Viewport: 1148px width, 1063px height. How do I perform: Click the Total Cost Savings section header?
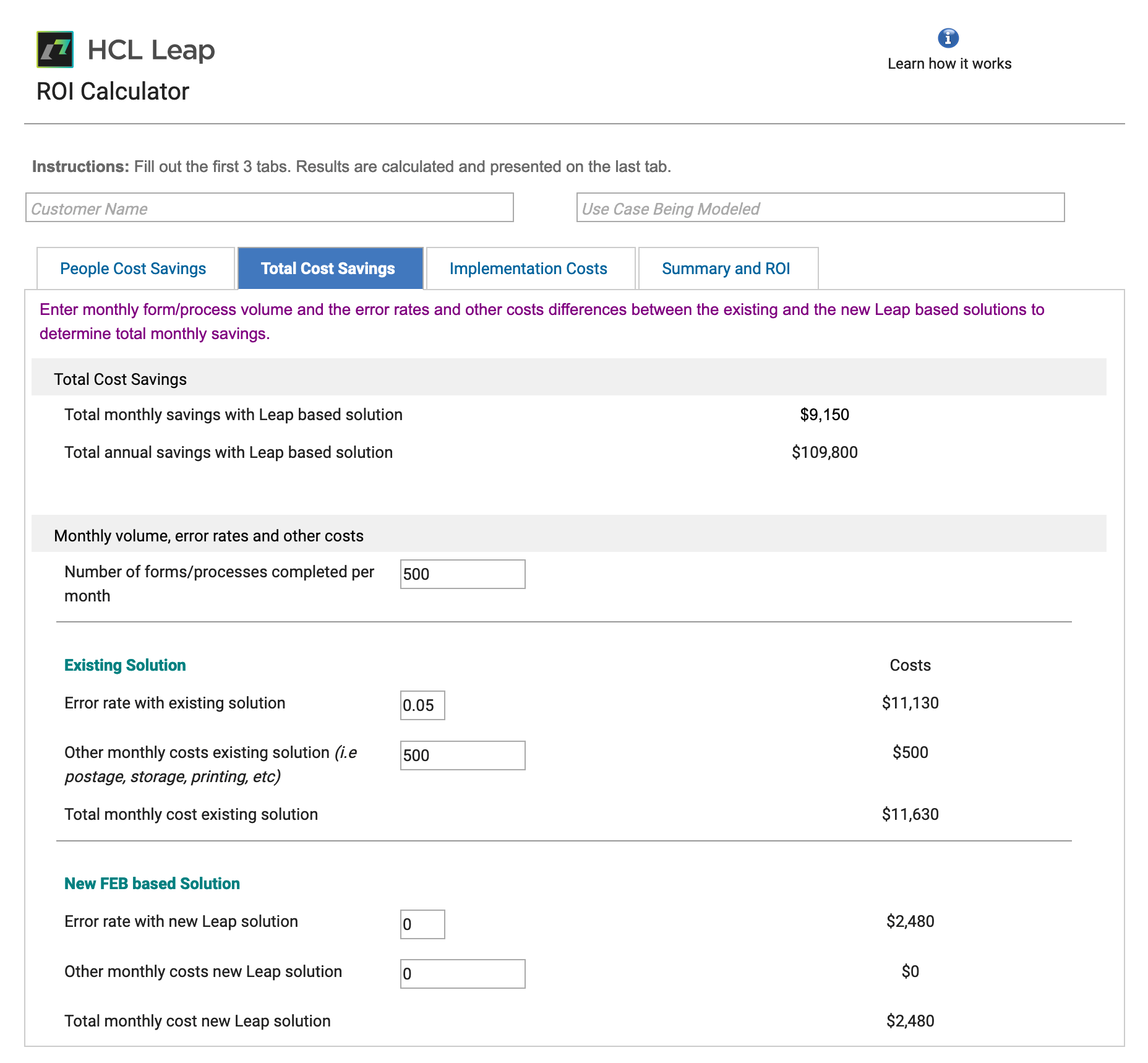coord(568,377)
